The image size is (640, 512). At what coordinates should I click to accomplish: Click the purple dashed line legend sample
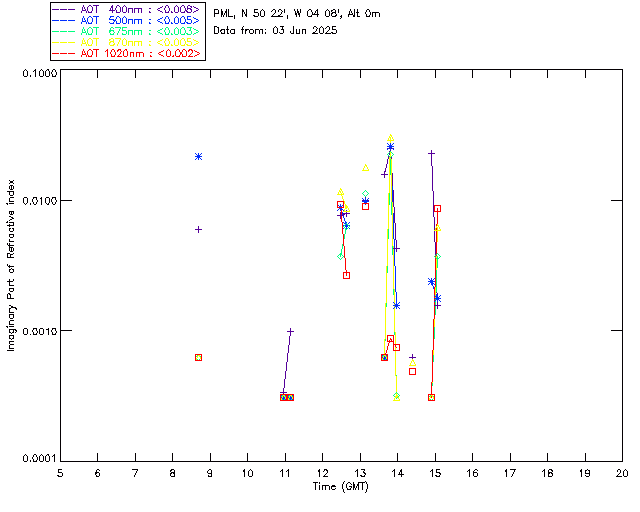[64, 9]
